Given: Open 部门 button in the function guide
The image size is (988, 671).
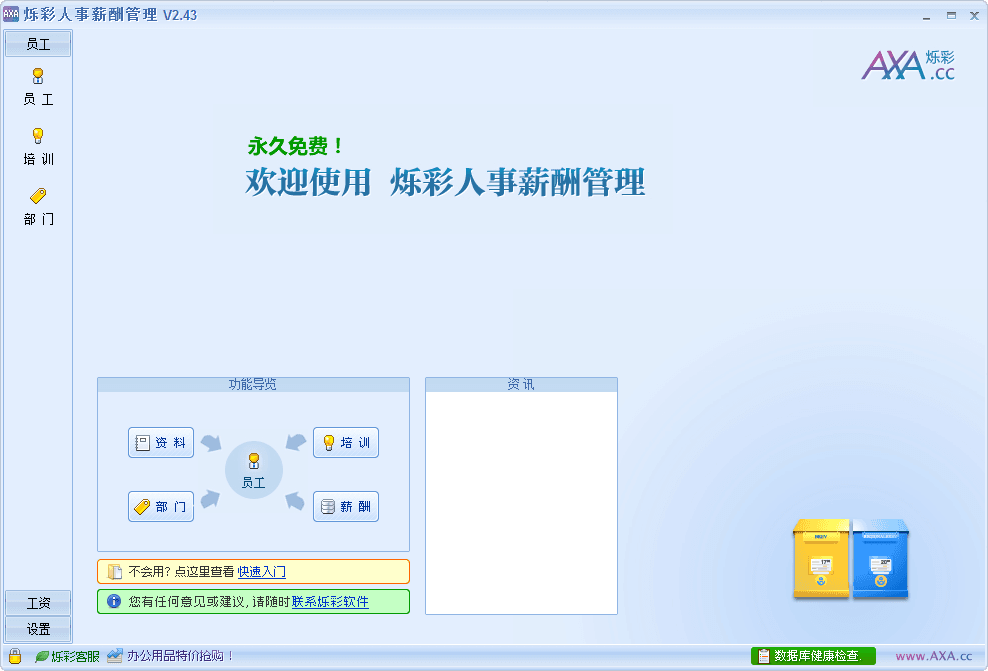Looking at the screenshot, I should coord(161,507).
